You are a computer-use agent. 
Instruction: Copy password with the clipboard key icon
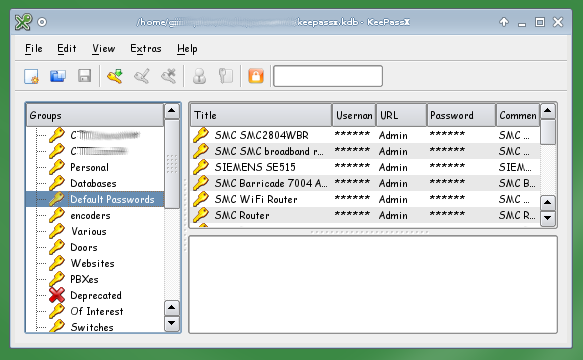point(226,76)
